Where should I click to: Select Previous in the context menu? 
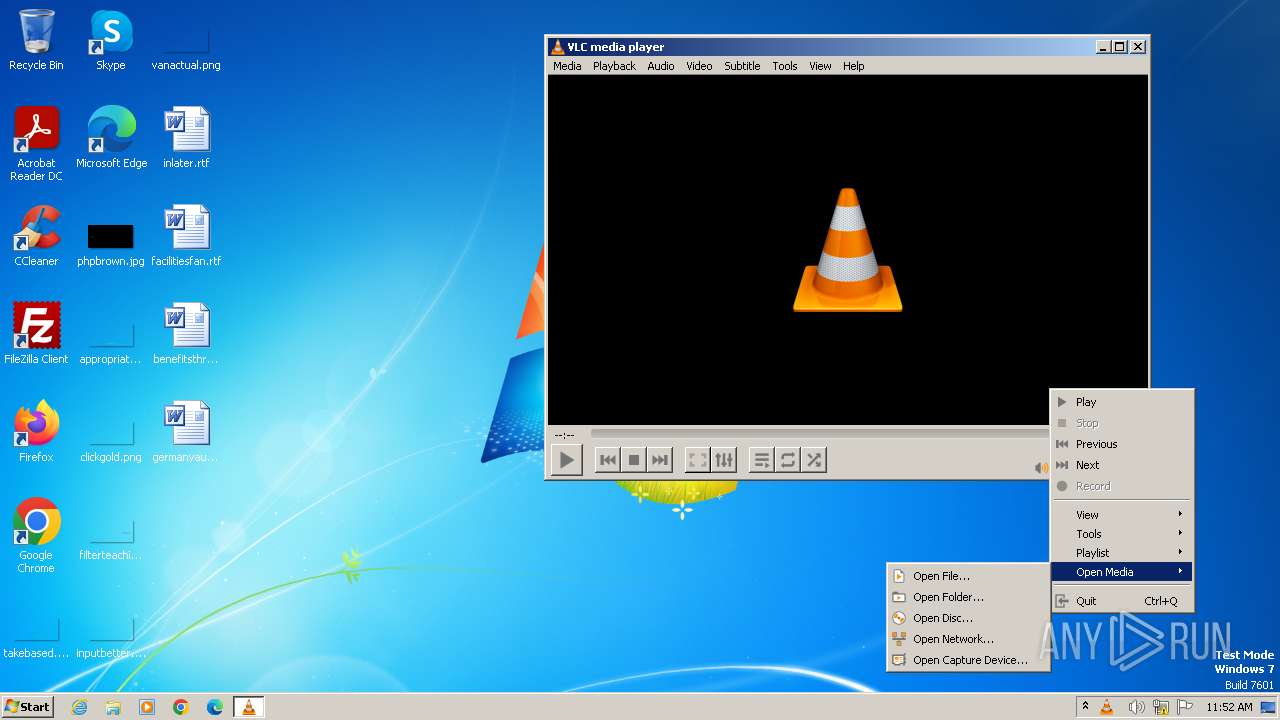1121,444
